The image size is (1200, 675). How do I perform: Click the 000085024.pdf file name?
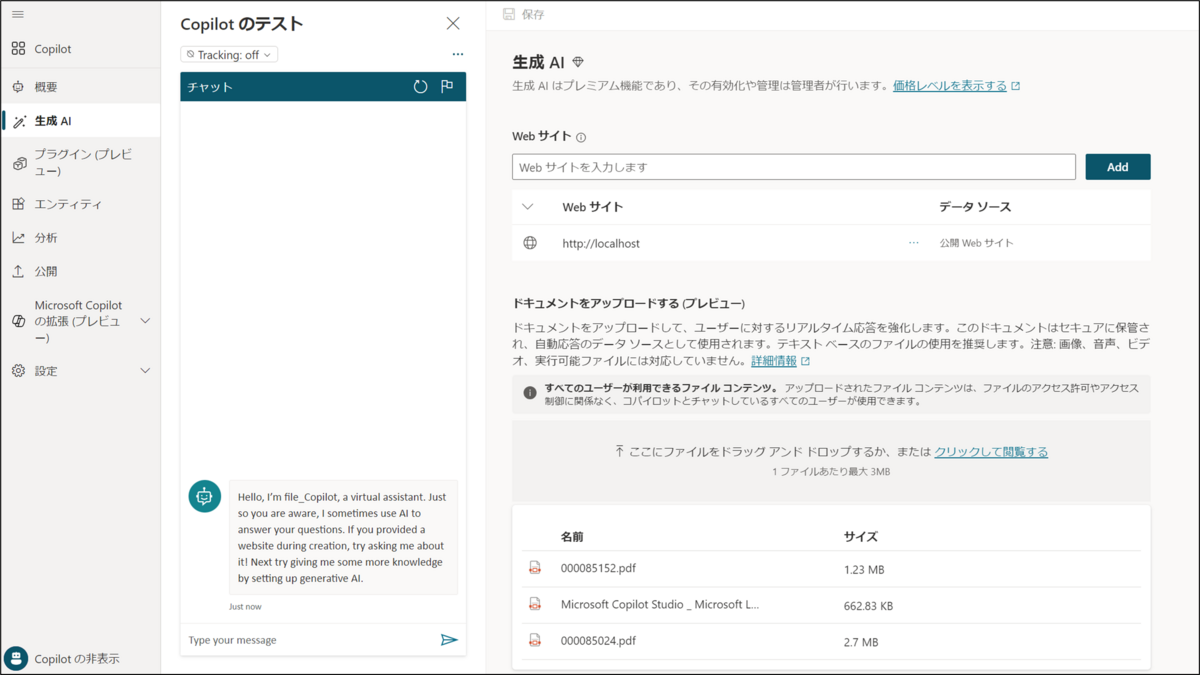tap(598, 641)
